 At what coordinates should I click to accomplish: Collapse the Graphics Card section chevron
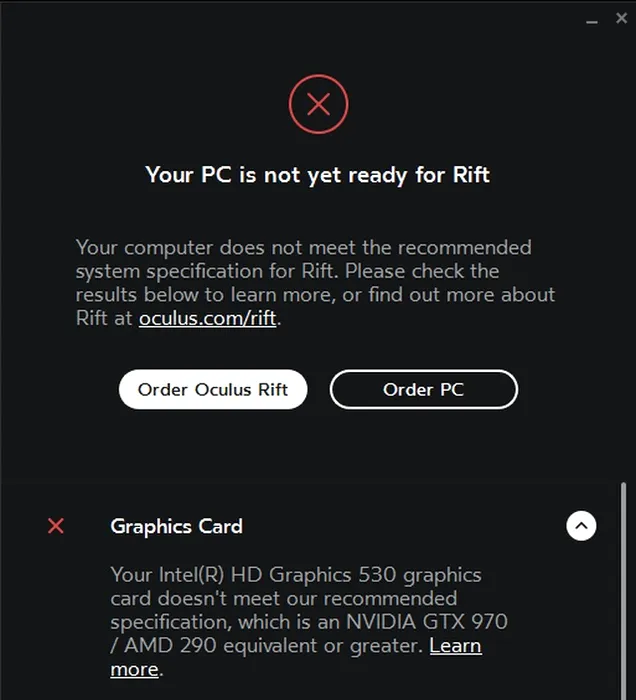[x=581, y=526]
